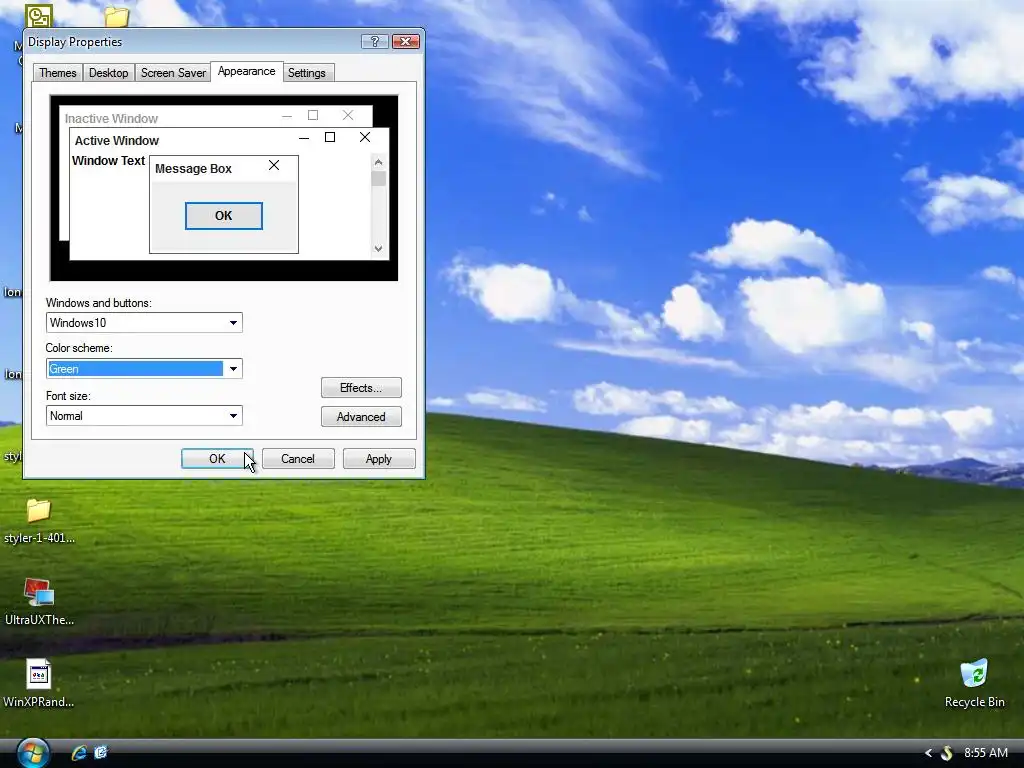
Task: Click the Active Window preview title text
Action: (117, 140)
